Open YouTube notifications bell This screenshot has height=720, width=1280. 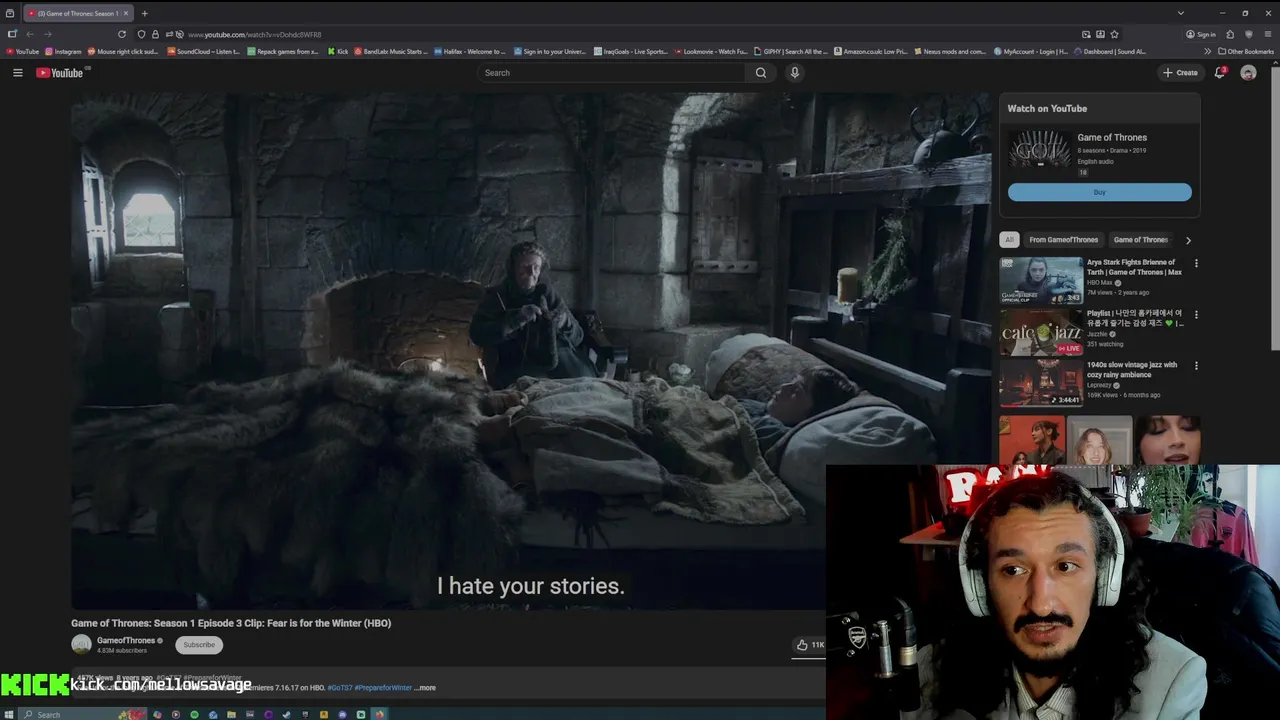1219,72
